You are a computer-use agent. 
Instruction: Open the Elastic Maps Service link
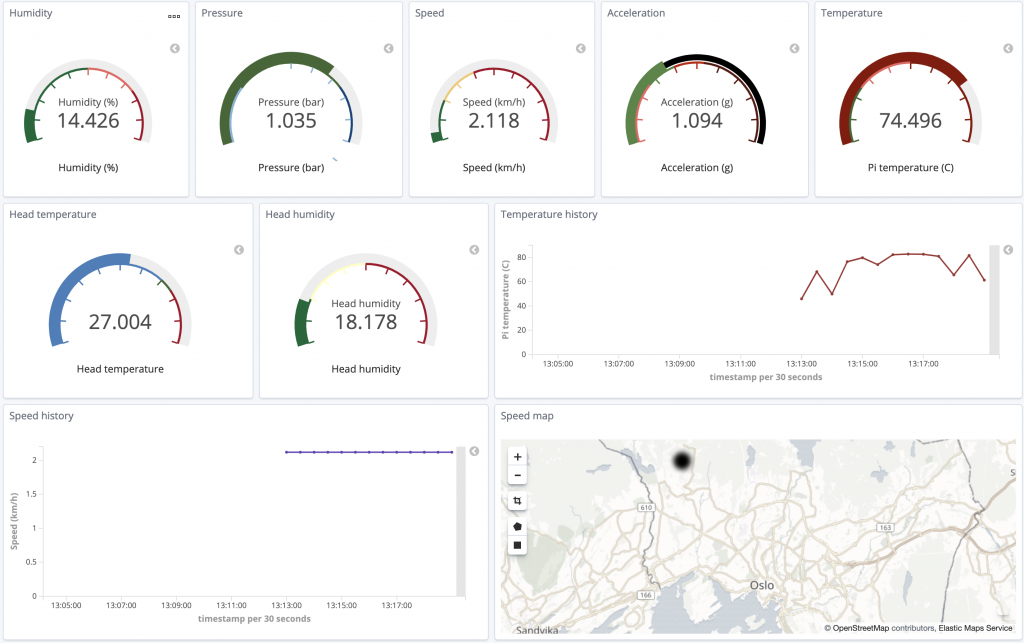(975, 628)
